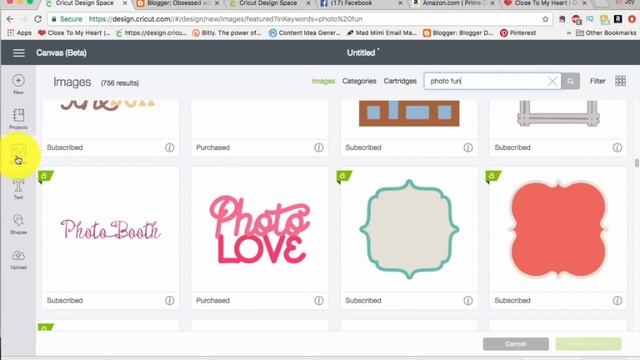Select the Images tab

click(323, 81)
